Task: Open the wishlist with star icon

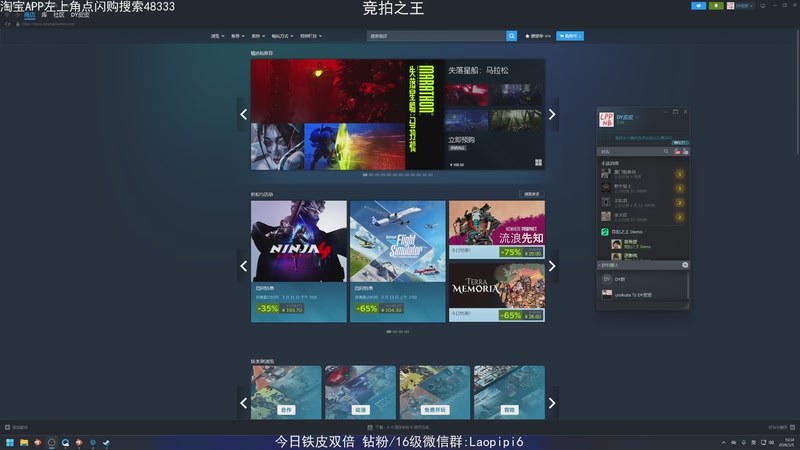Action: click(x=538, y=36)
